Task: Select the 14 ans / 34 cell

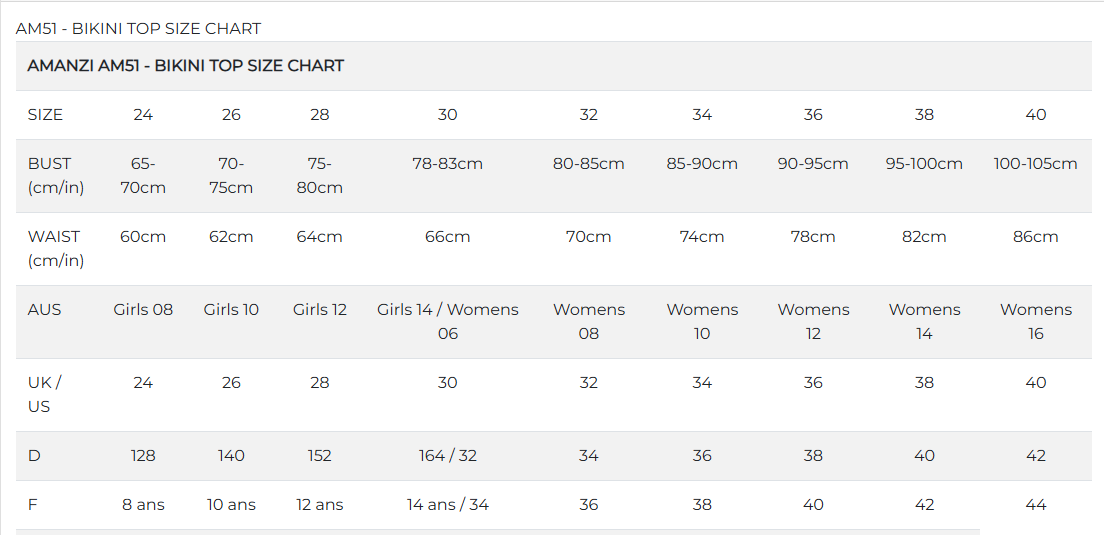Action: [447, 505]
